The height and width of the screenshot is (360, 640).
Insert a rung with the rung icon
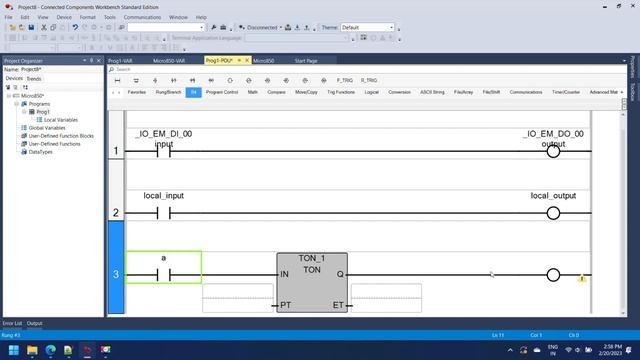[118, 80]
